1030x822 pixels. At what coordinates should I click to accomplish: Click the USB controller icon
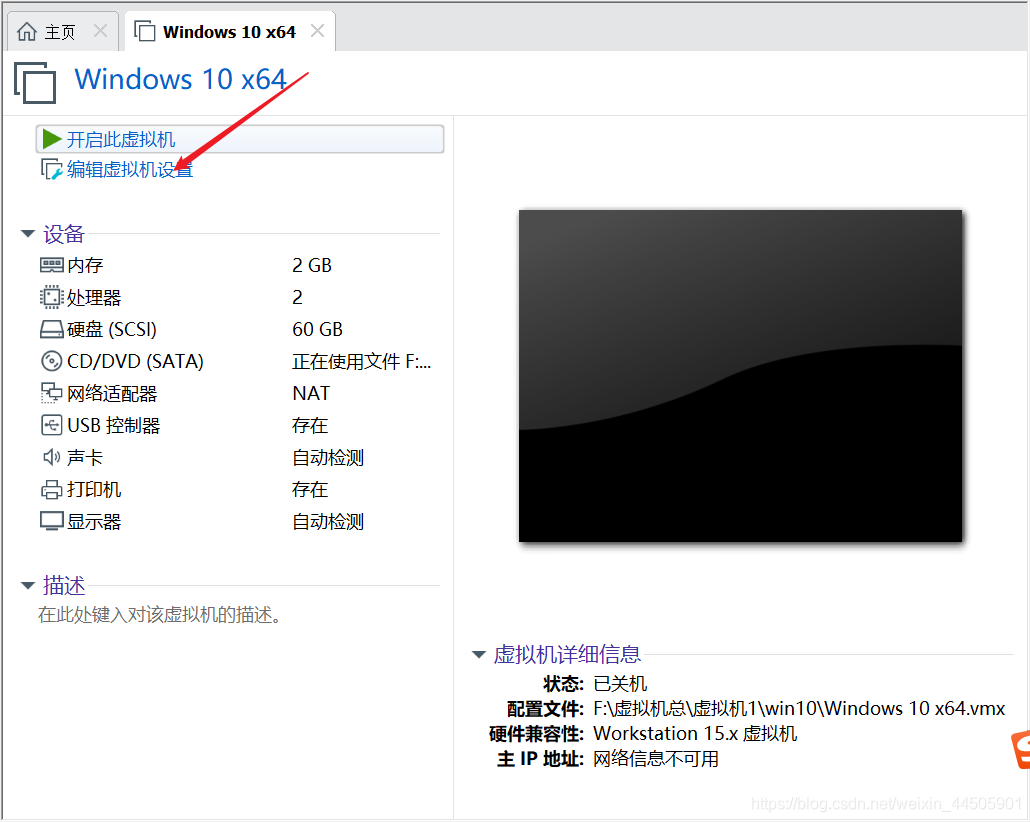coord(52,425)
